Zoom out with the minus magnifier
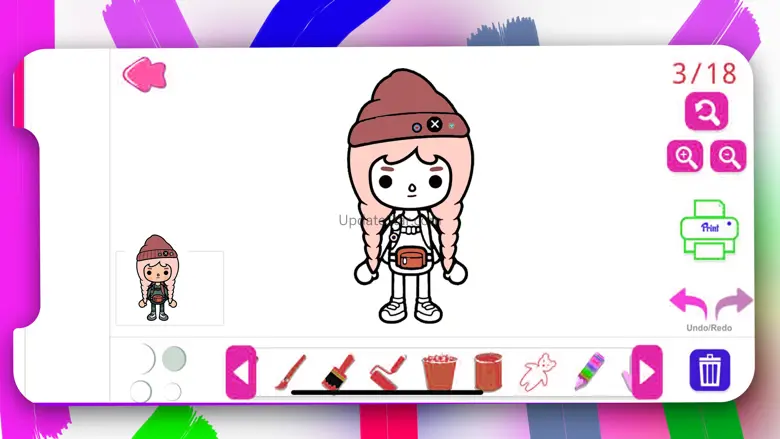 [x=728, y=157]
